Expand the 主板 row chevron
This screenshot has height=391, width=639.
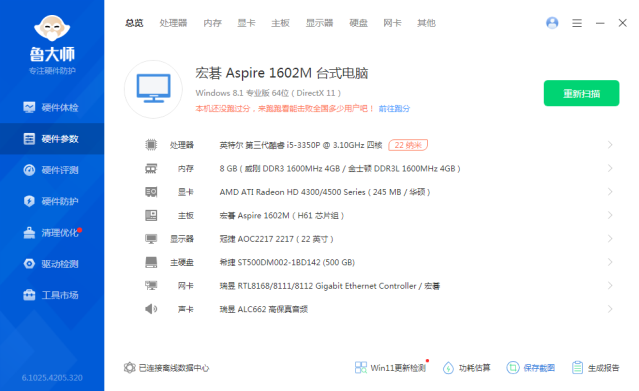point(610,215)
